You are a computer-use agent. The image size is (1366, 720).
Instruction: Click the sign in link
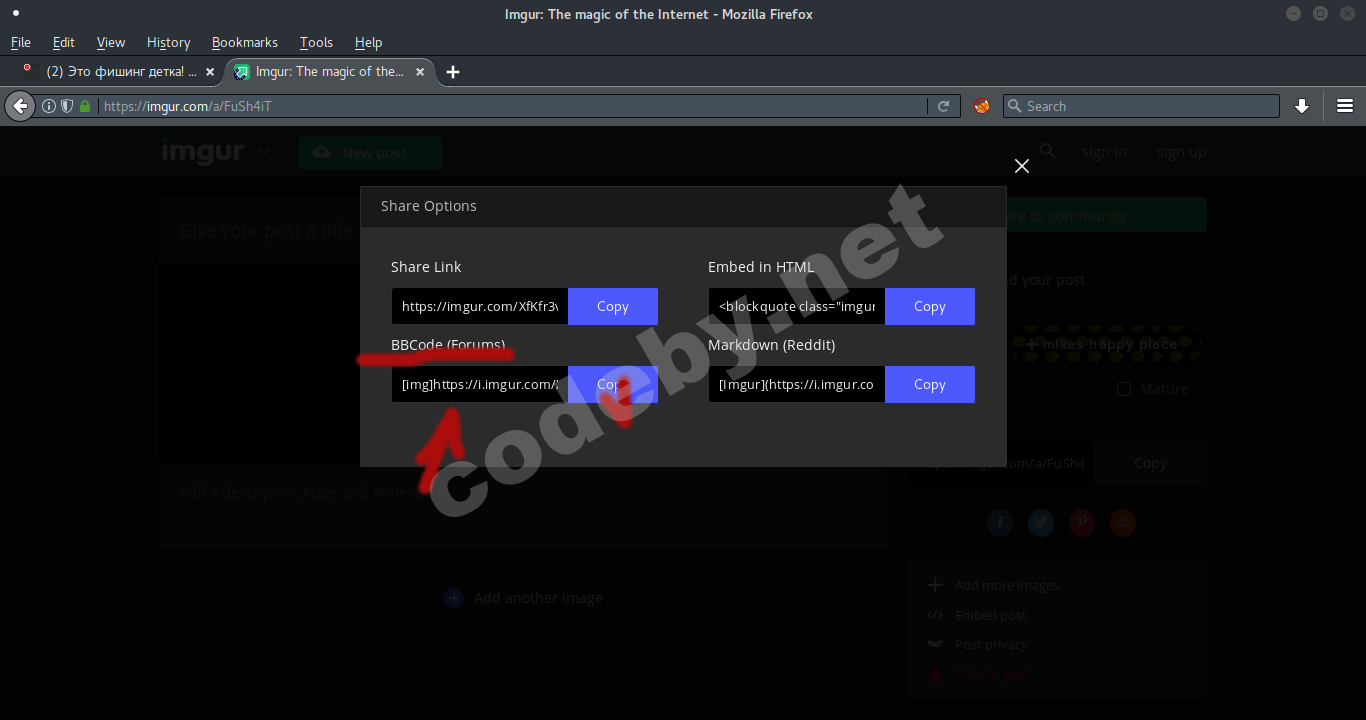tap(1104, 152)
